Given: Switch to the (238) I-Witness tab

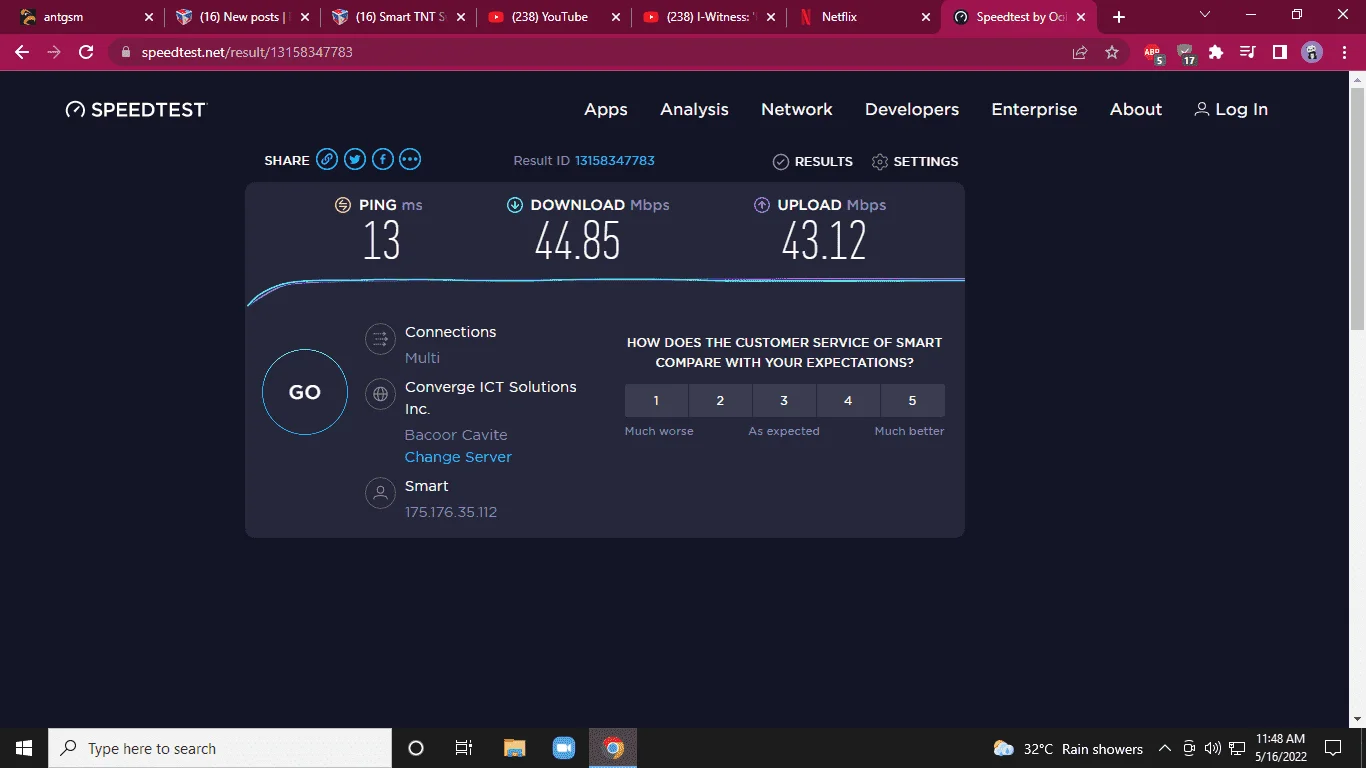Looking at the screenshot, I should coord(711,17).
